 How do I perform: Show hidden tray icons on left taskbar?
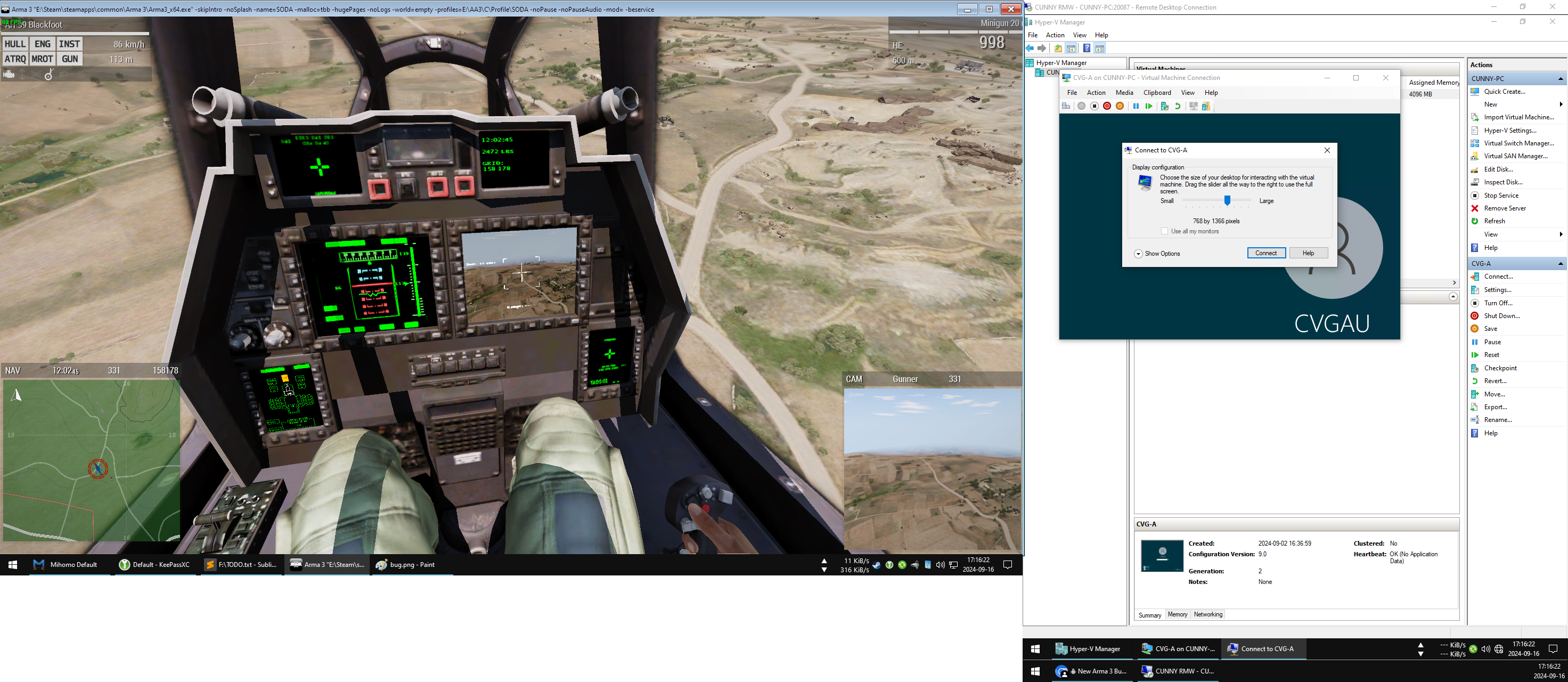[x=824, y=561]
